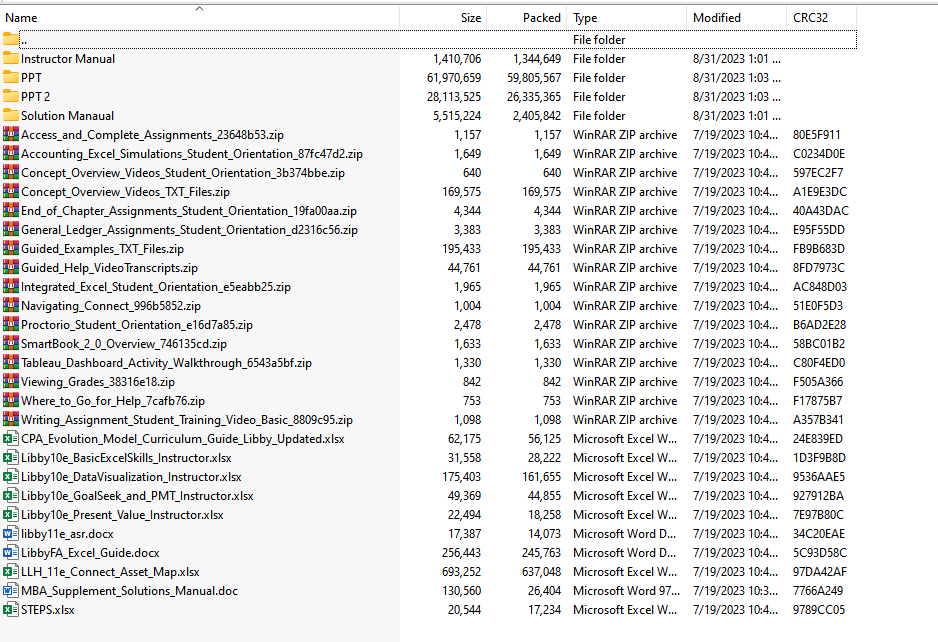Click size value 61,970,659 of PPT folder
This screenshot has width=938, height=642.
tap(454, 78)
